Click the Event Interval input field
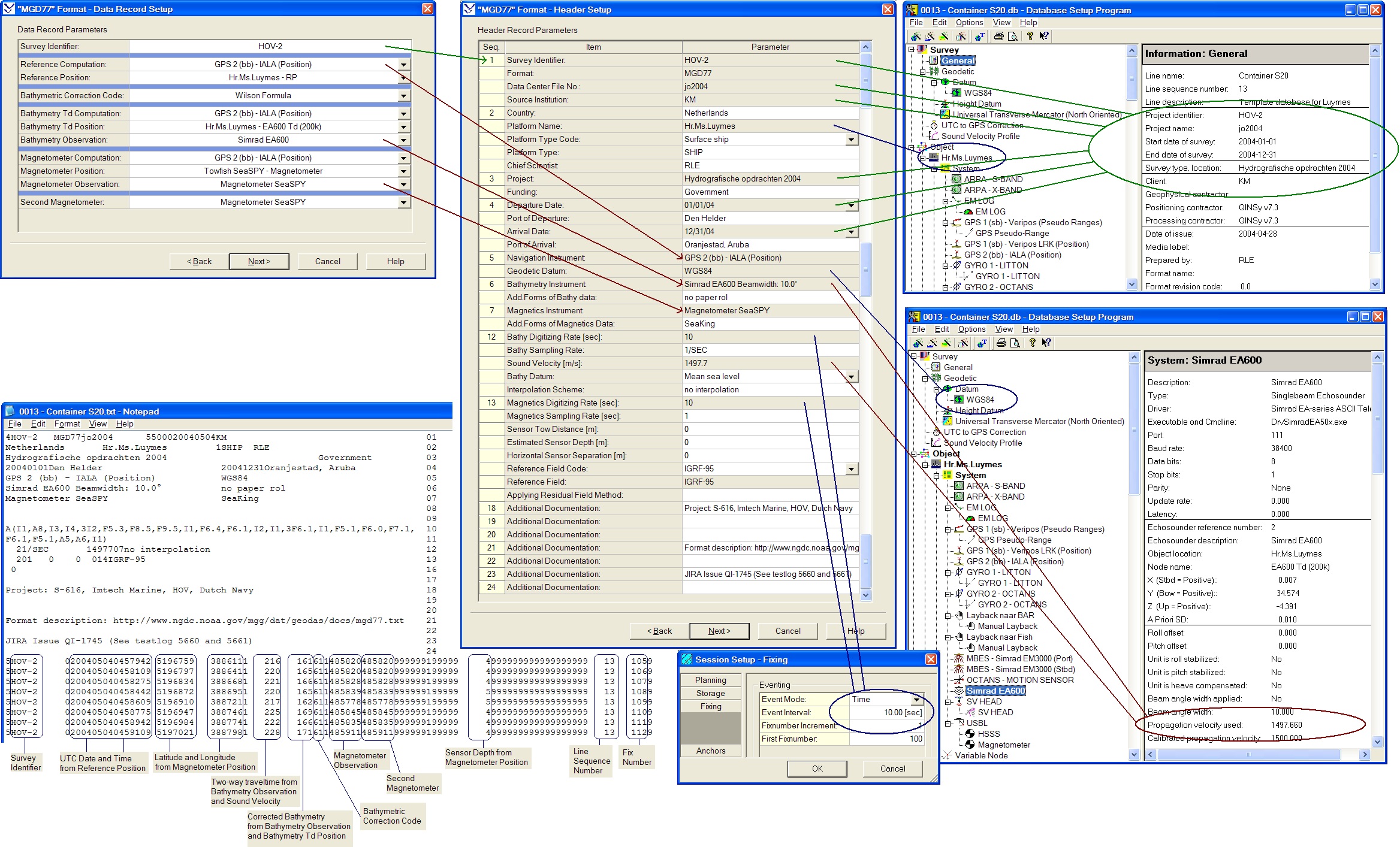This screenshot has width=1400, height=847. click(886, 713)
